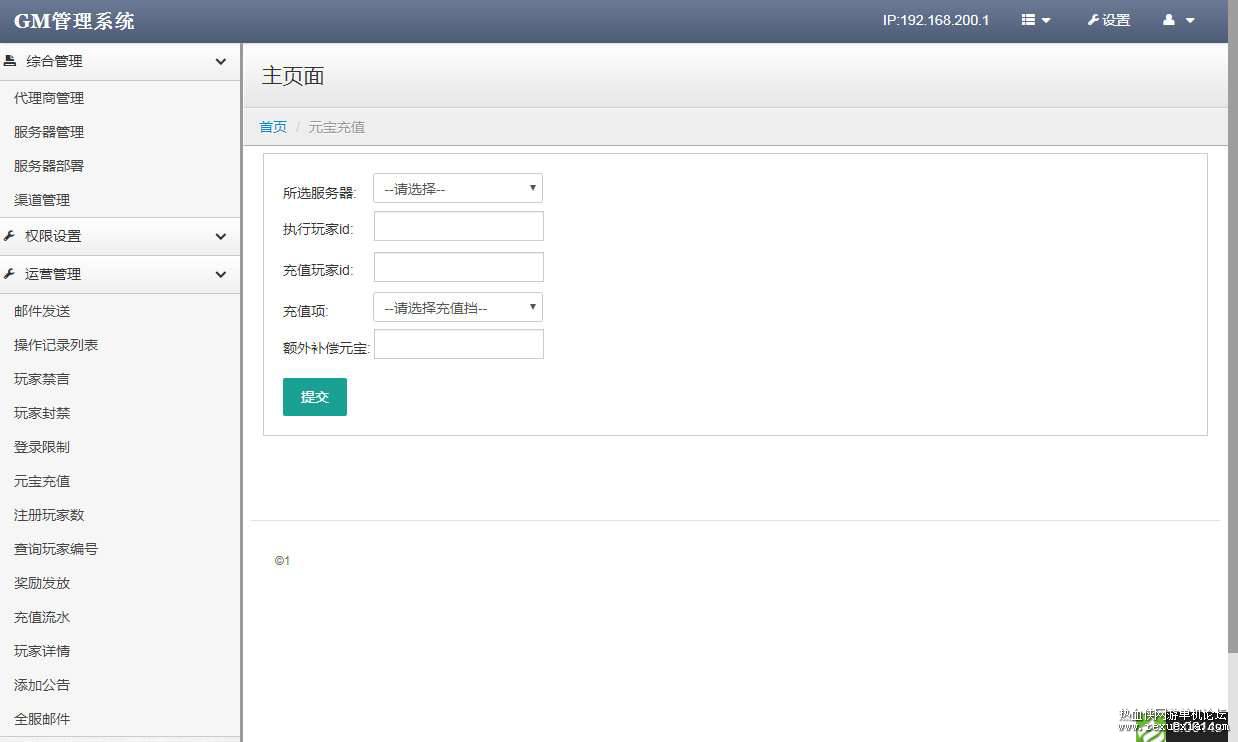This screenshot has height=742, width=1238.
Task: Select 玩家详情 menu item
Action: (42, 651)
